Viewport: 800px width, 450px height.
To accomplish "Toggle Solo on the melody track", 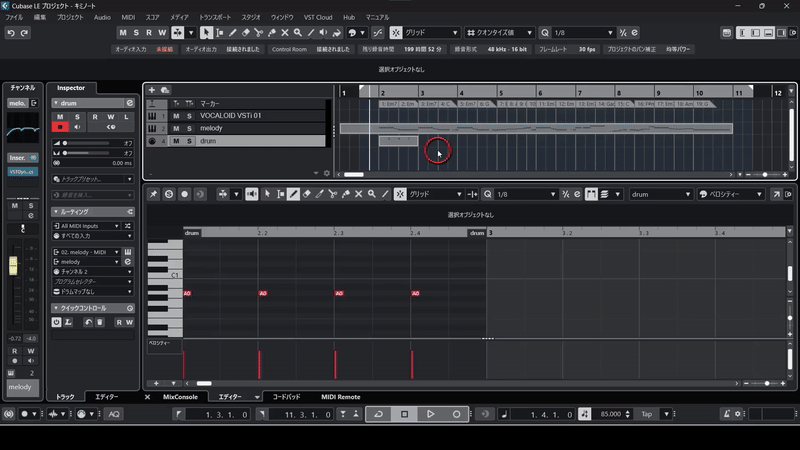I will click(189, 128).
